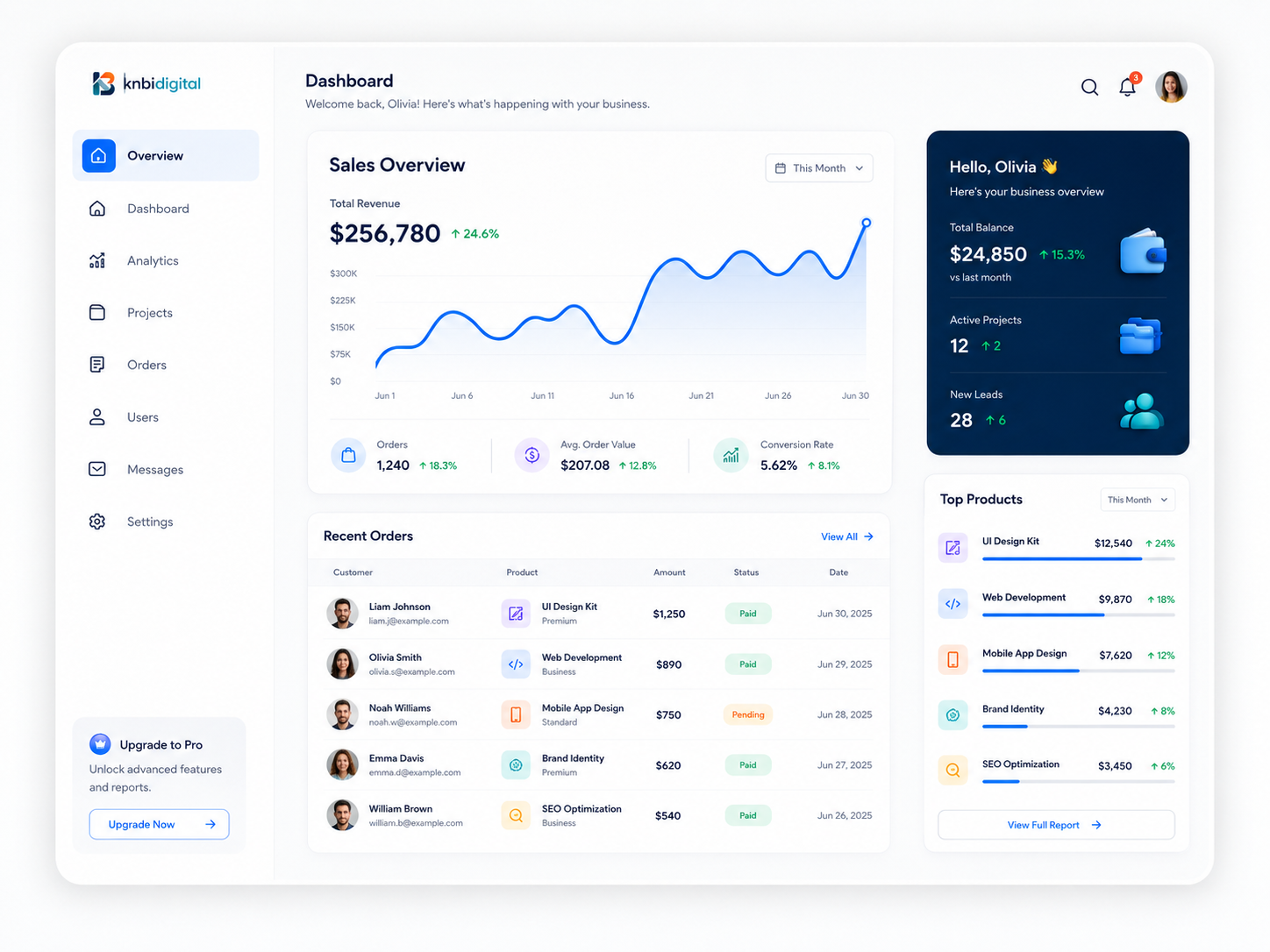The height and width of the screenshot is (952, 1270).
Task: Open Sales Overview This Month dropdown
Action: [x=819, y=168]
